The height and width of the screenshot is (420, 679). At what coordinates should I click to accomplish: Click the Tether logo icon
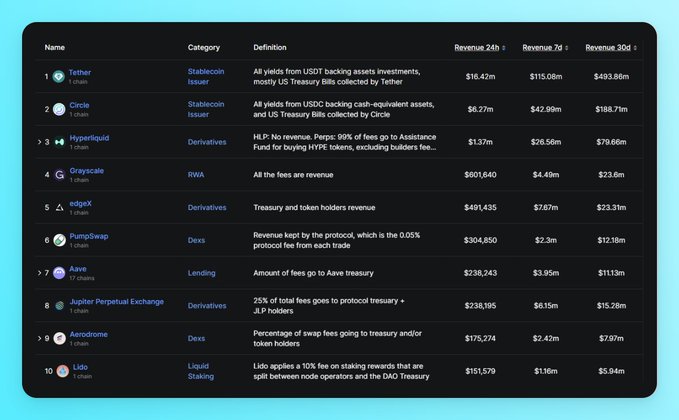pos(59,77)
